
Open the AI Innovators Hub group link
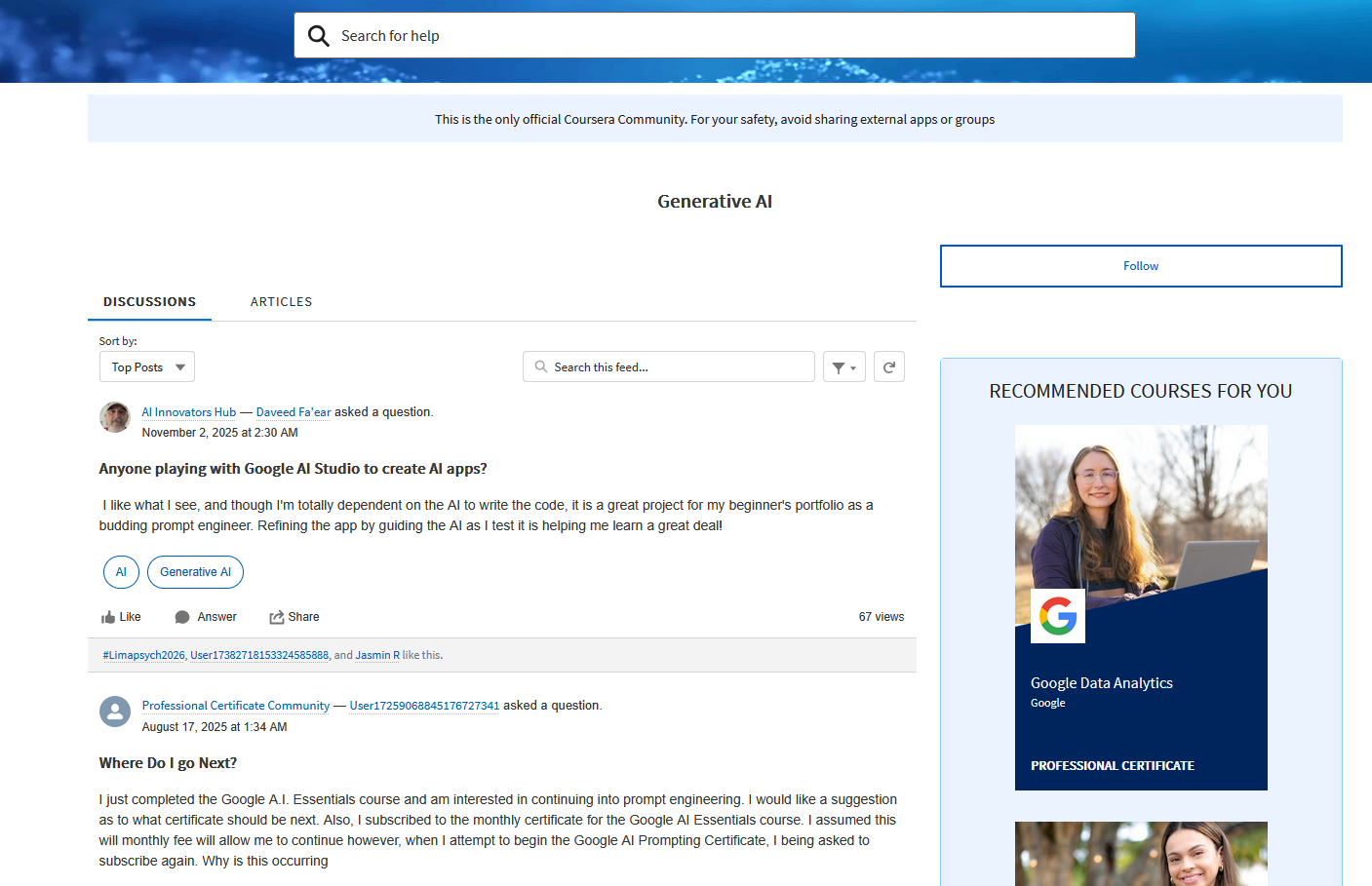pyautogui.click(x=189, y=412)
